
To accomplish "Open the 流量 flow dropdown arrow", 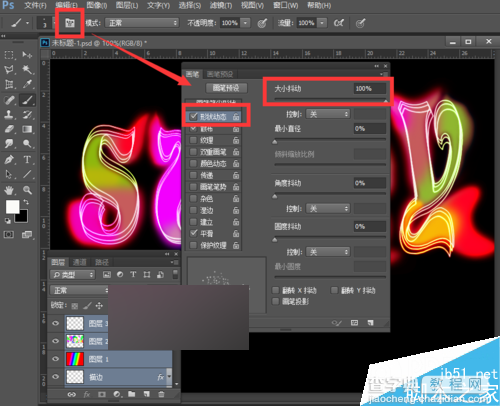I will coord(322,23).
